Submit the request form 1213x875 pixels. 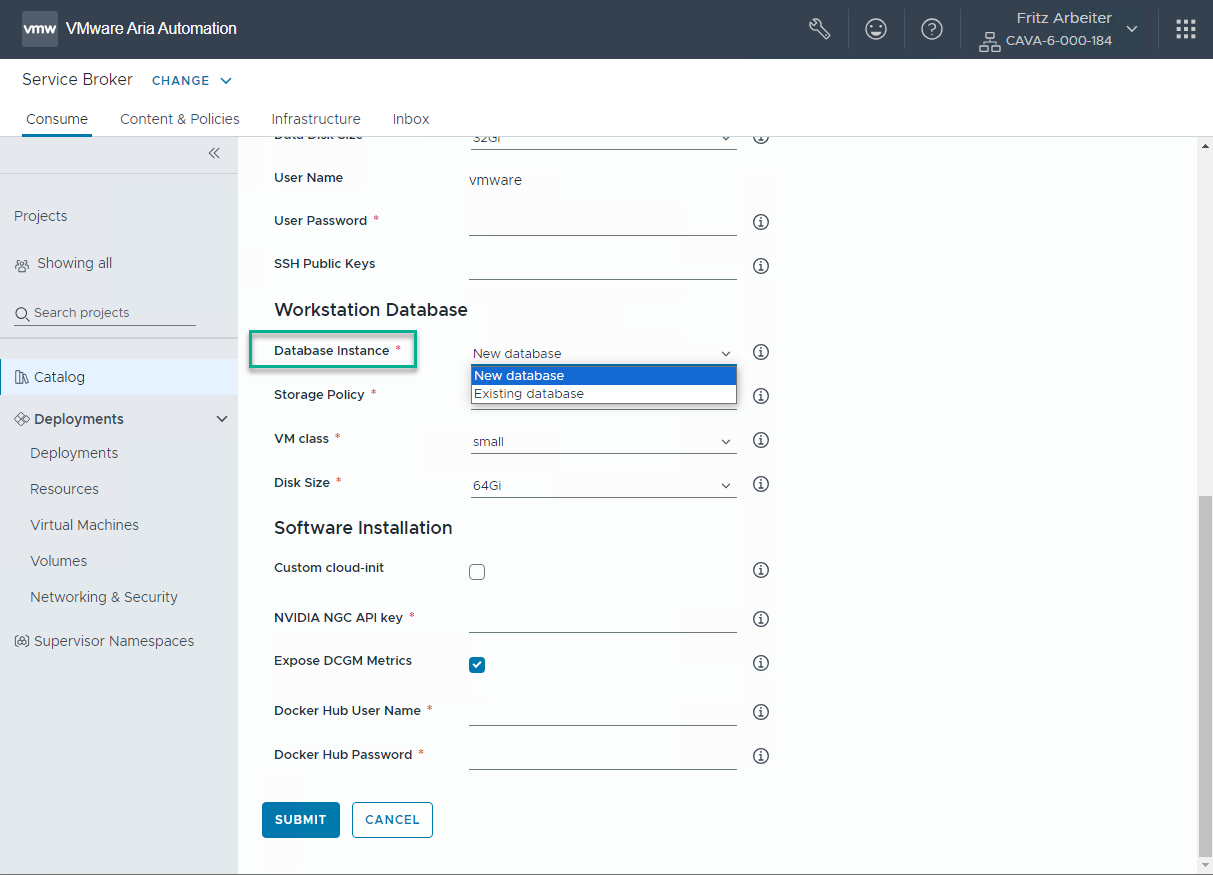(x=301, y=820)
